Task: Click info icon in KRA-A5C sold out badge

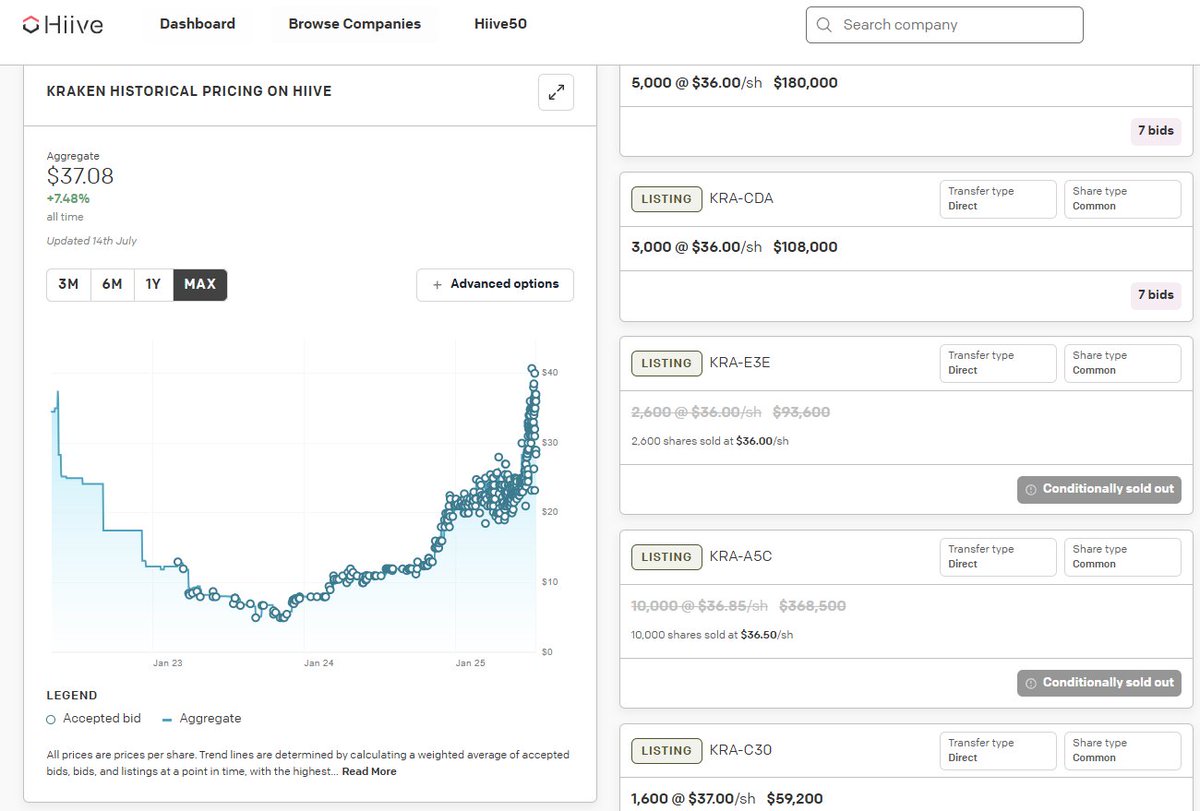Action: coord(1031,684)
